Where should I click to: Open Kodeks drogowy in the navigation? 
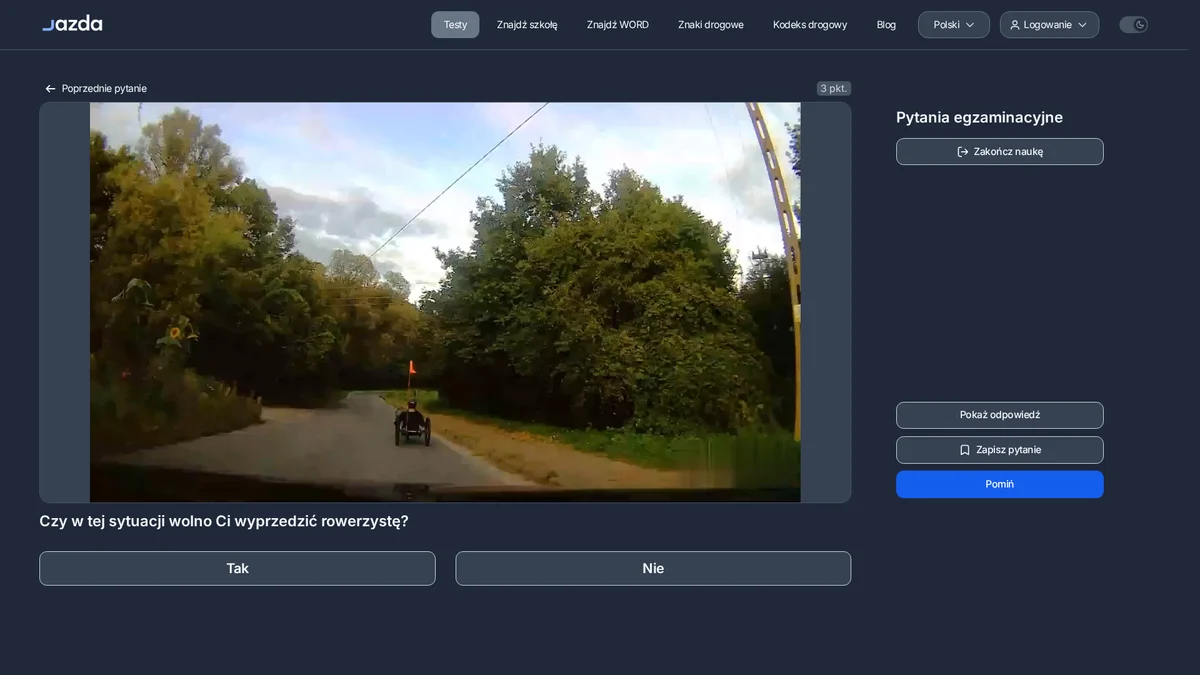coord(810,25)
